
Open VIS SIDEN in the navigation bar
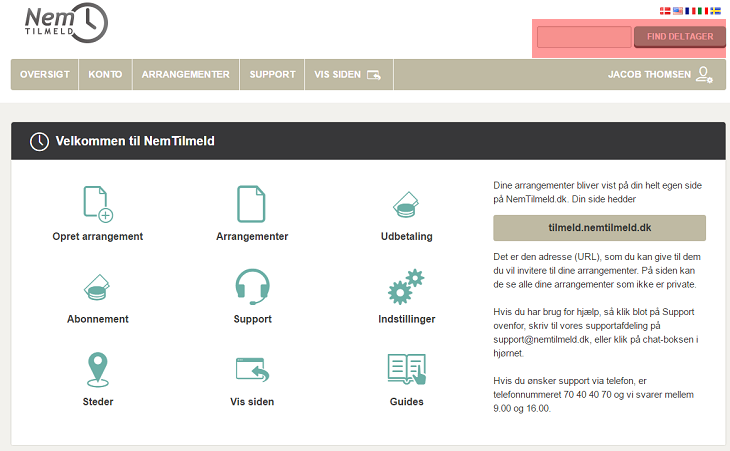[x=349, y=74]
